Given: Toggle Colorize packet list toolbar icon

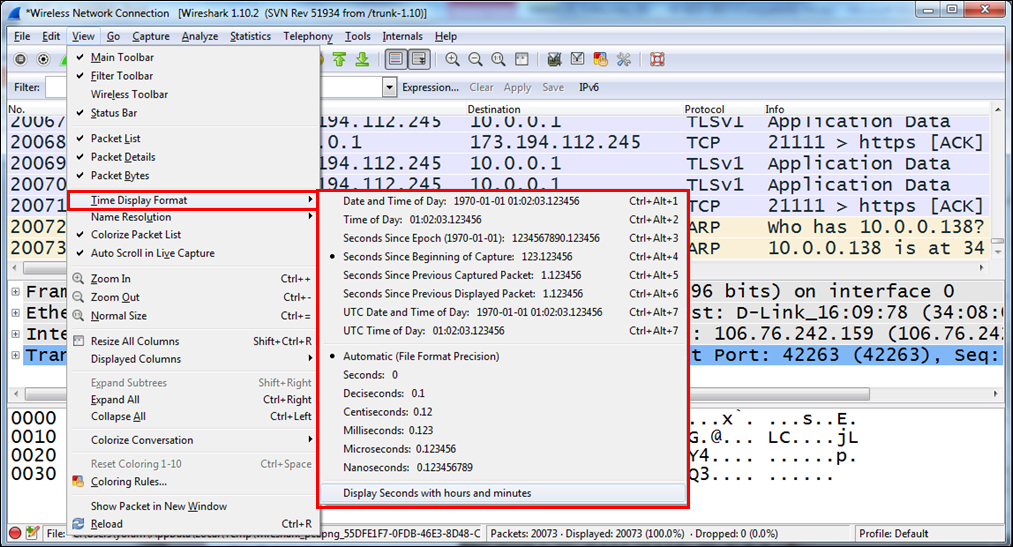Looking at the screenshot, I should click(x=395, y=59).
